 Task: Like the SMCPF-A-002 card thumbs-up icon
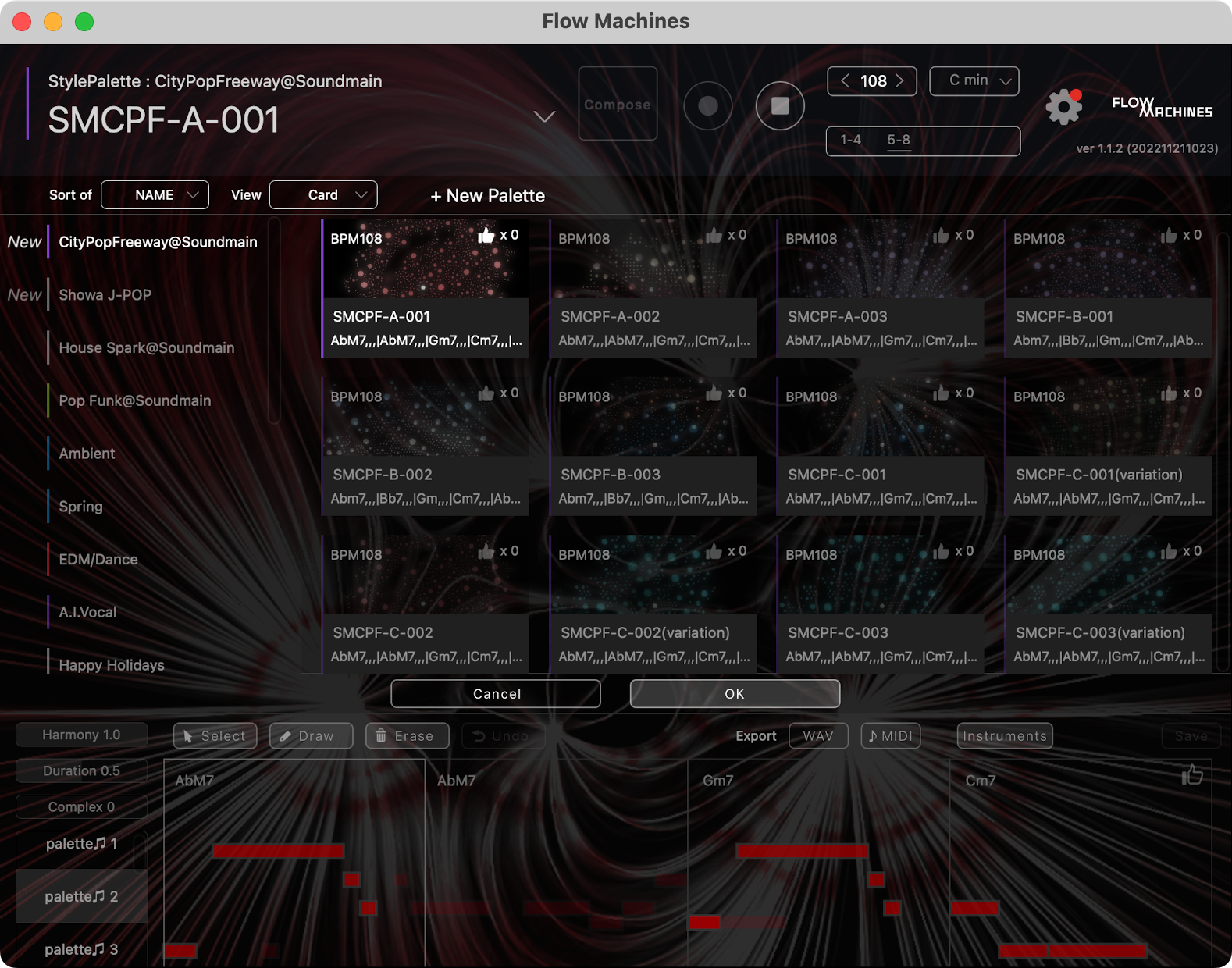coord(714,235)
